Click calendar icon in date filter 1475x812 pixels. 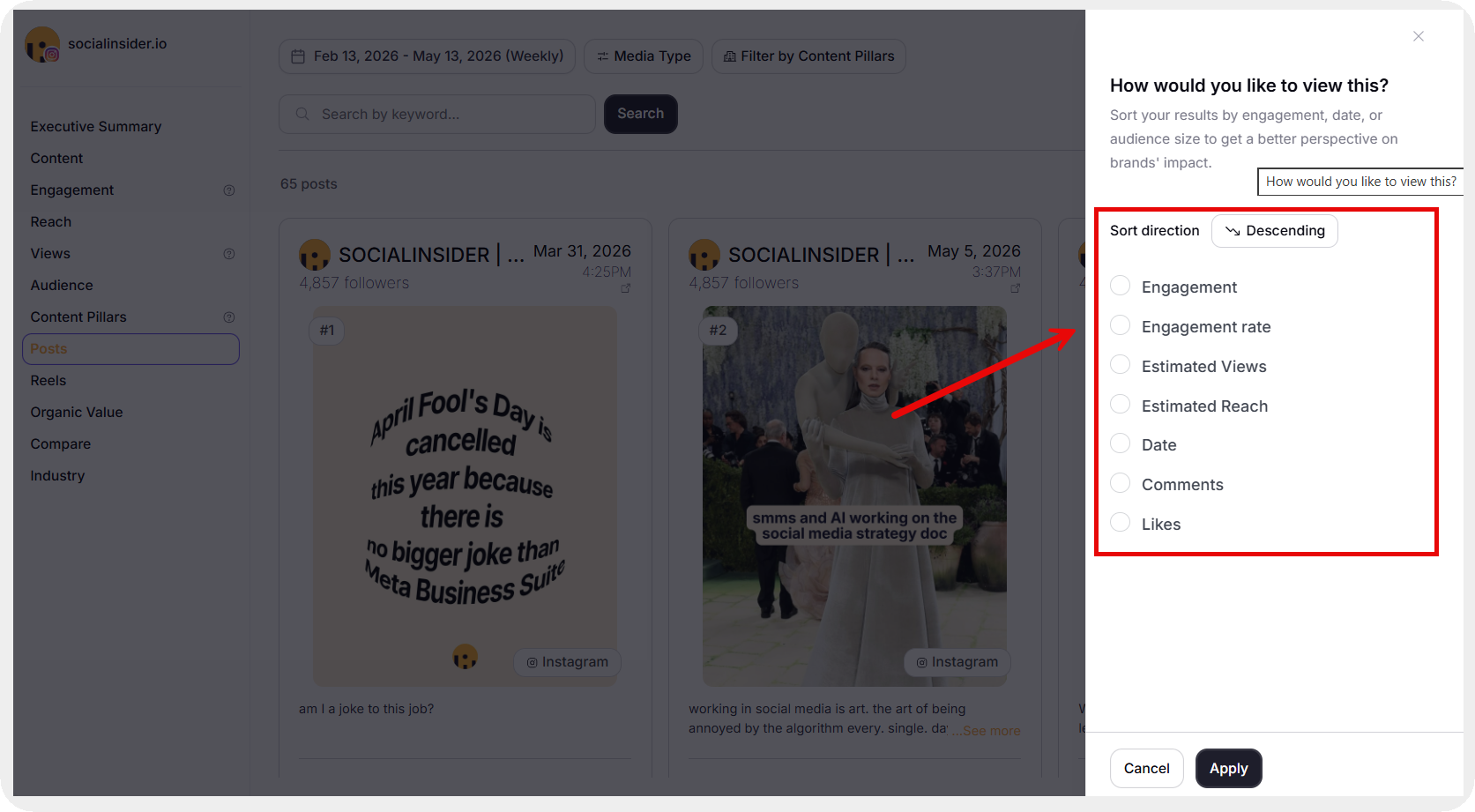point(298,56)
